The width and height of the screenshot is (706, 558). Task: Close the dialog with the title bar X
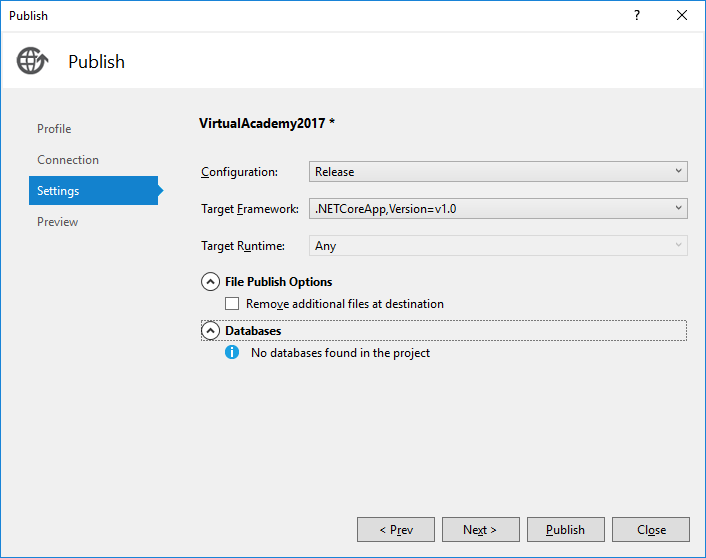(682, 15)
